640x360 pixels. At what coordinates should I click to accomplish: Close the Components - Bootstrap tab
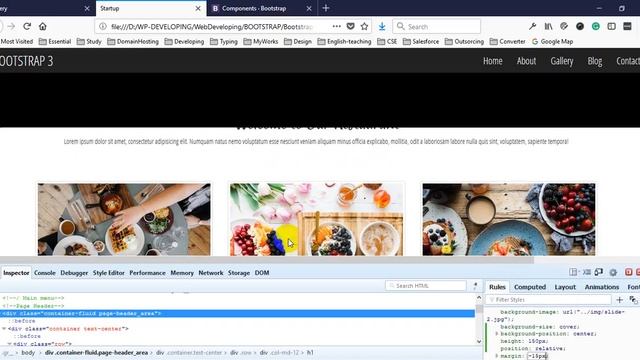point(309,8)
